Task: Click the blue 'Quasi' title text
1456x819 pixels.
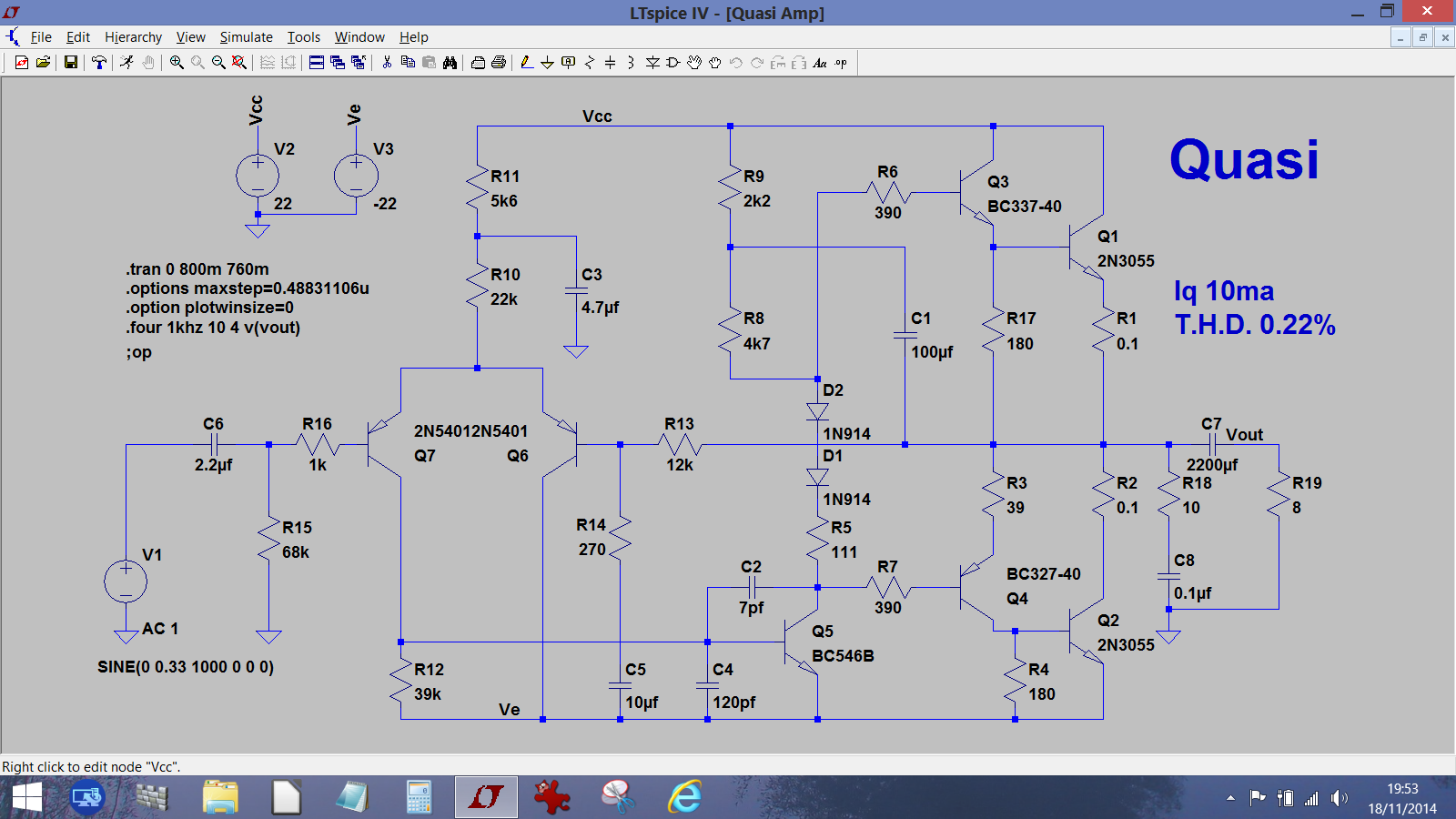Action: click(x=1244, y=160)
